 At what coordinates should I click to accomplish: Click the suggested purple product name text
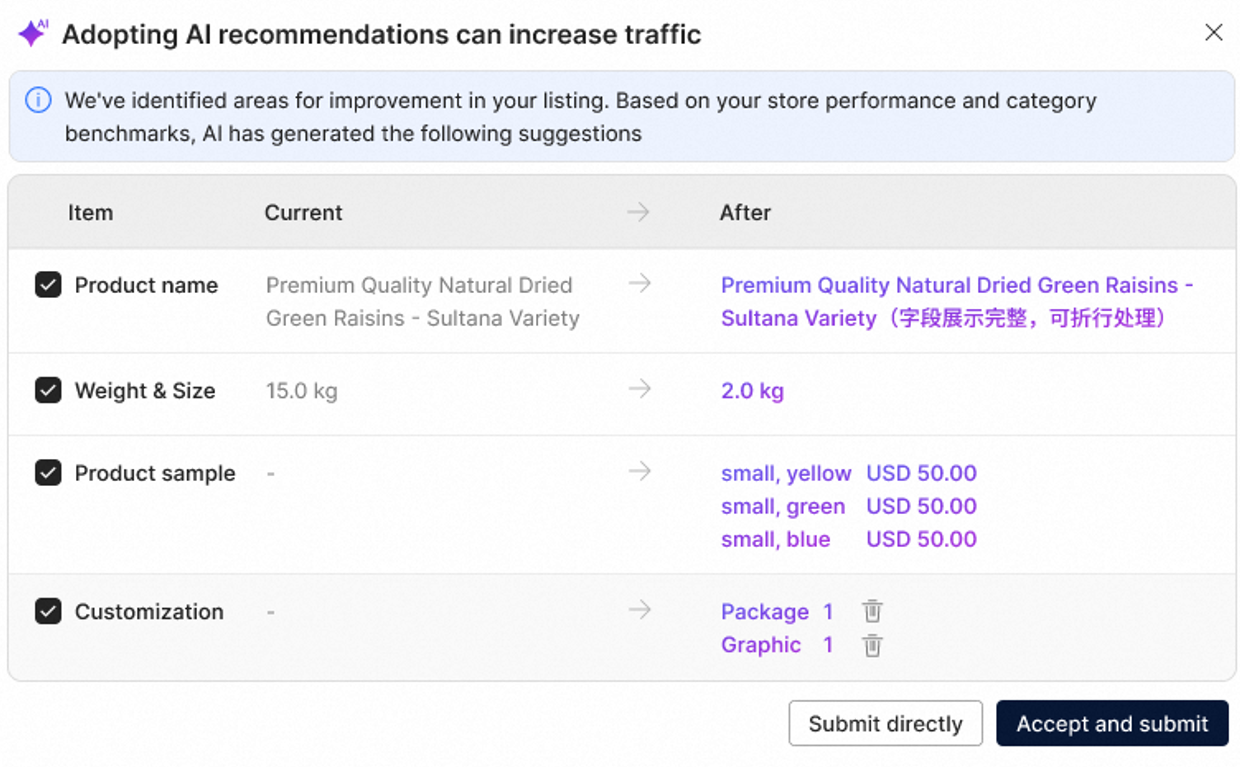[957, 302]
